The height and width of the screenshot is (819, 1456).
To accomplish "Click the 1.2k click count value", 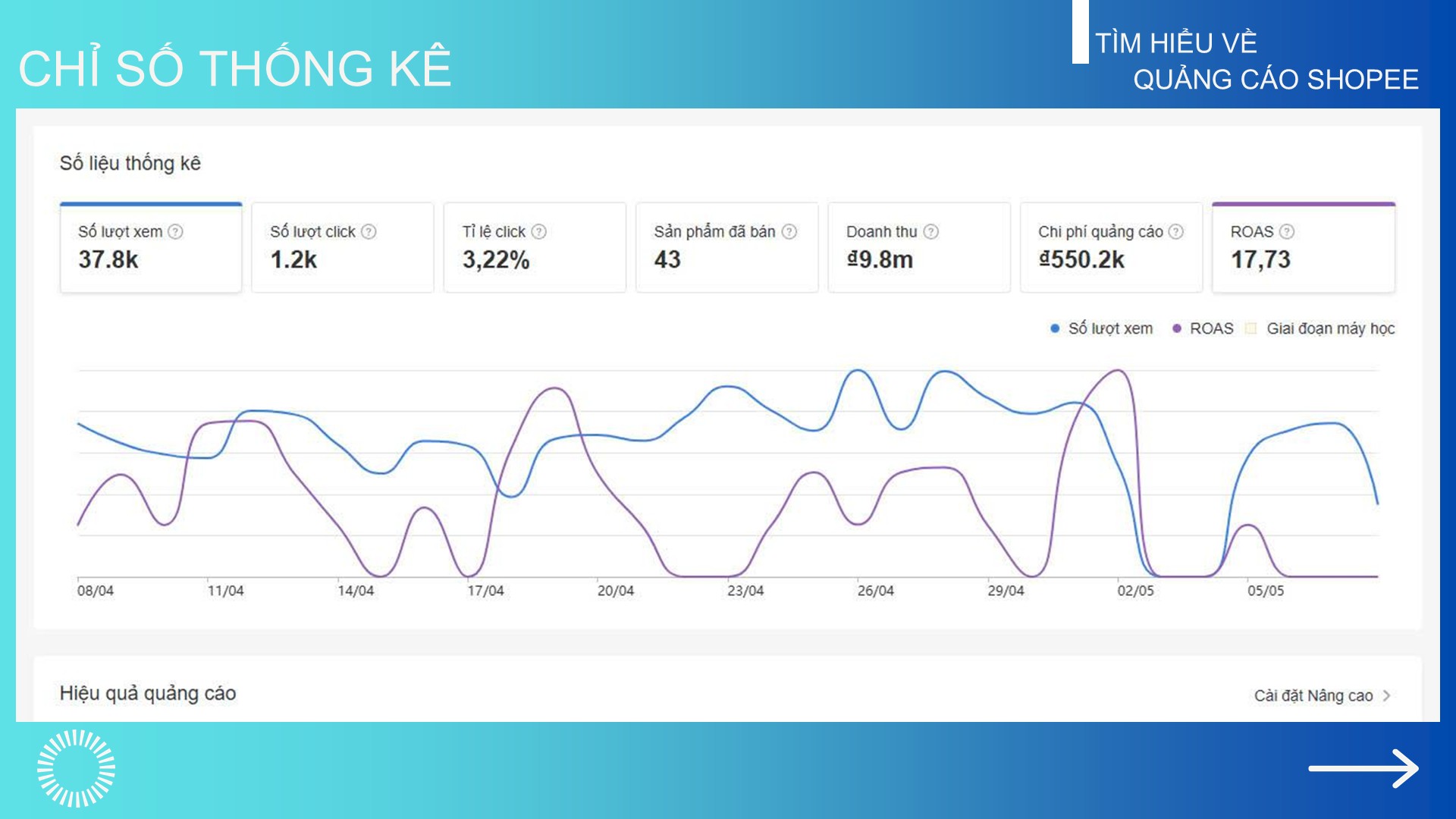I will [x=293, y=260].
